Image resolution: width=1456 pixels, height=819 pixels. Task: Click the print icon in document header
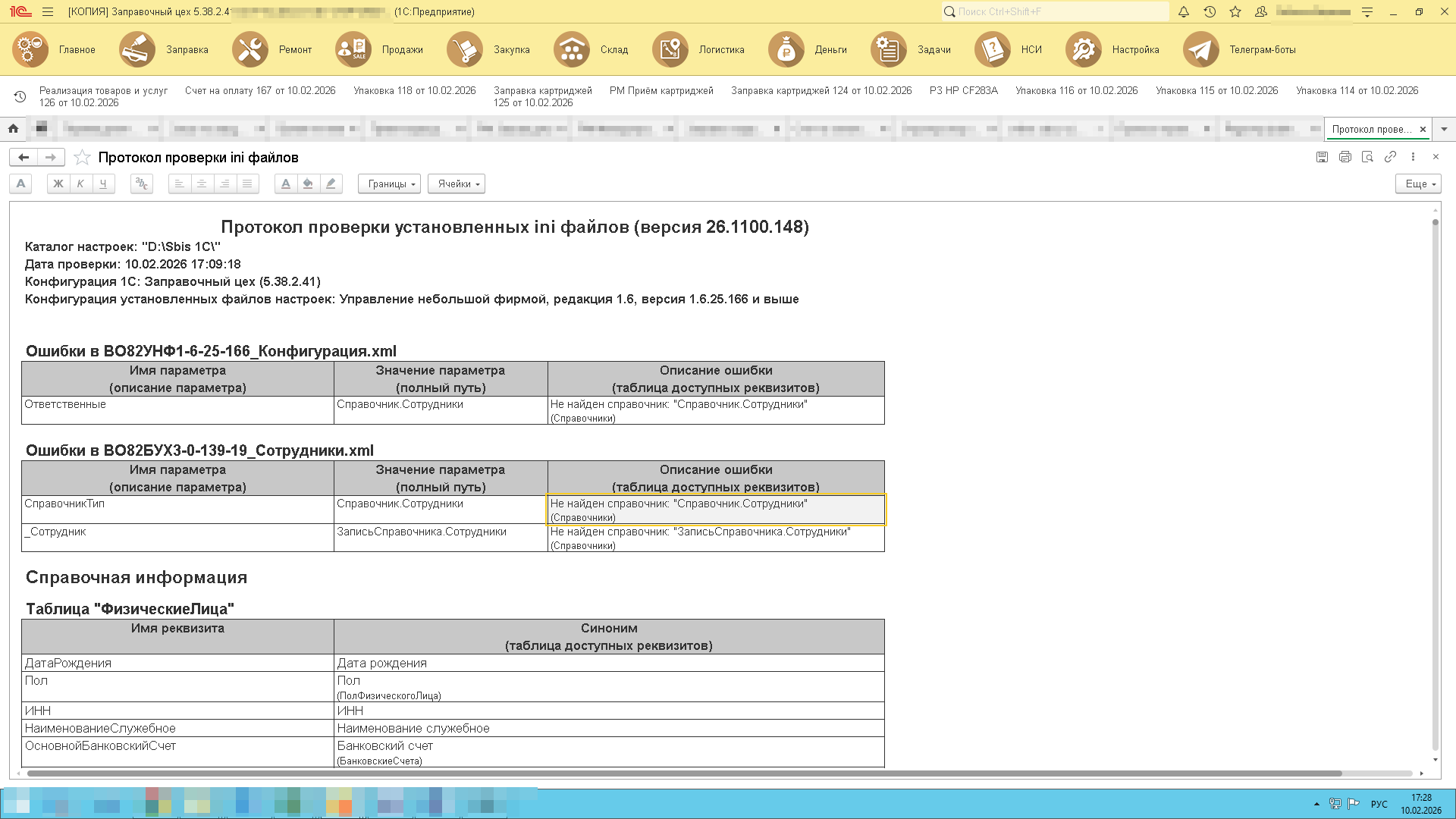click(1345, 157)
